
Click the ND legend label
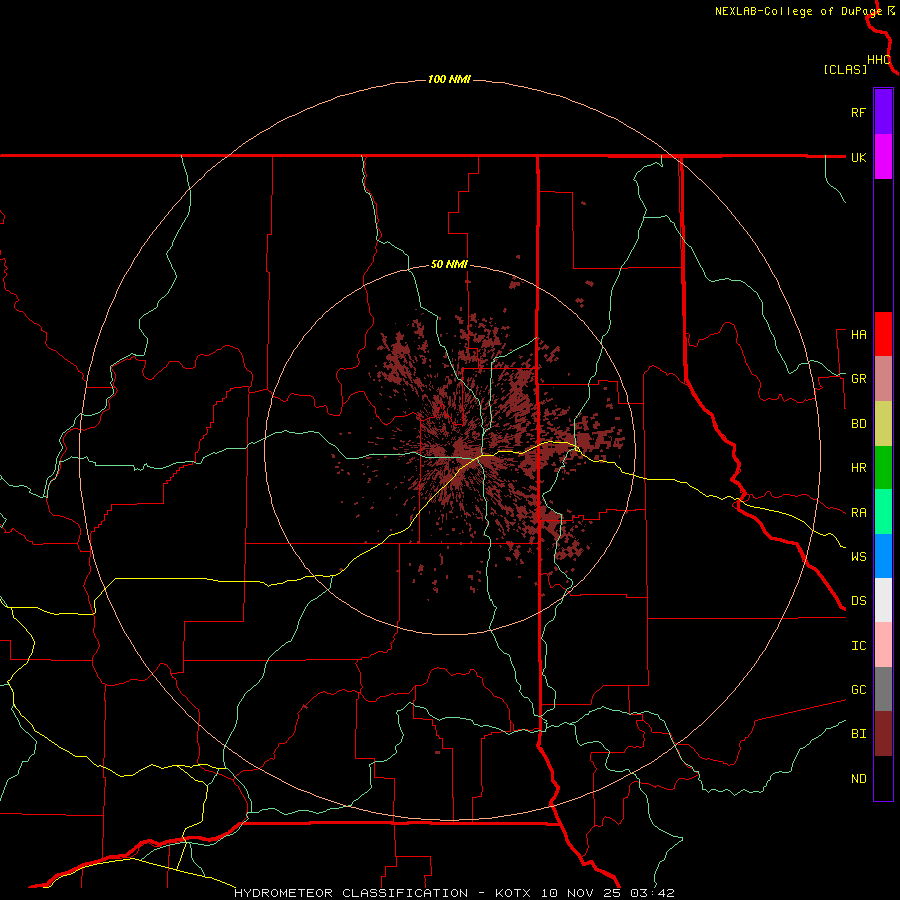coord(858,779)
